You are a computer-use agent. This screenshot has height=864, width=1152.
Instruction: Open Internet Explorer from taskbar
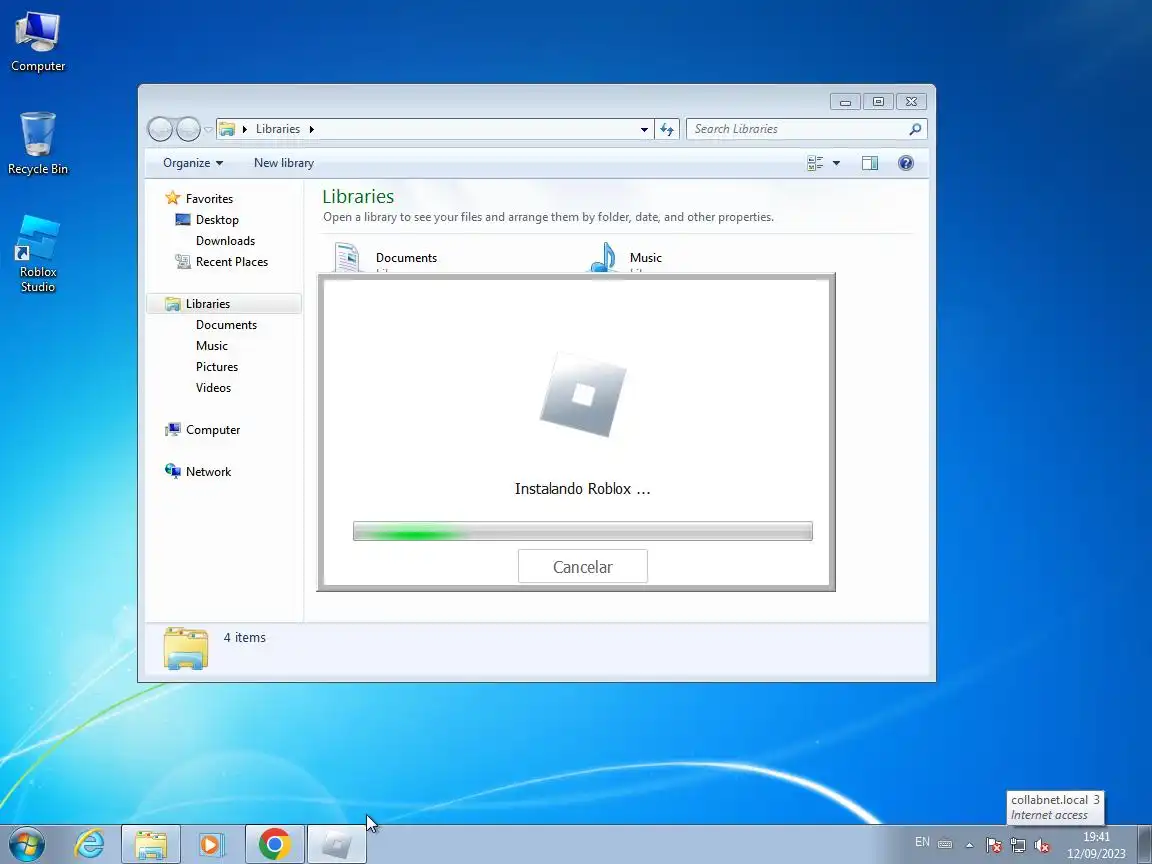tap(90, 844)
